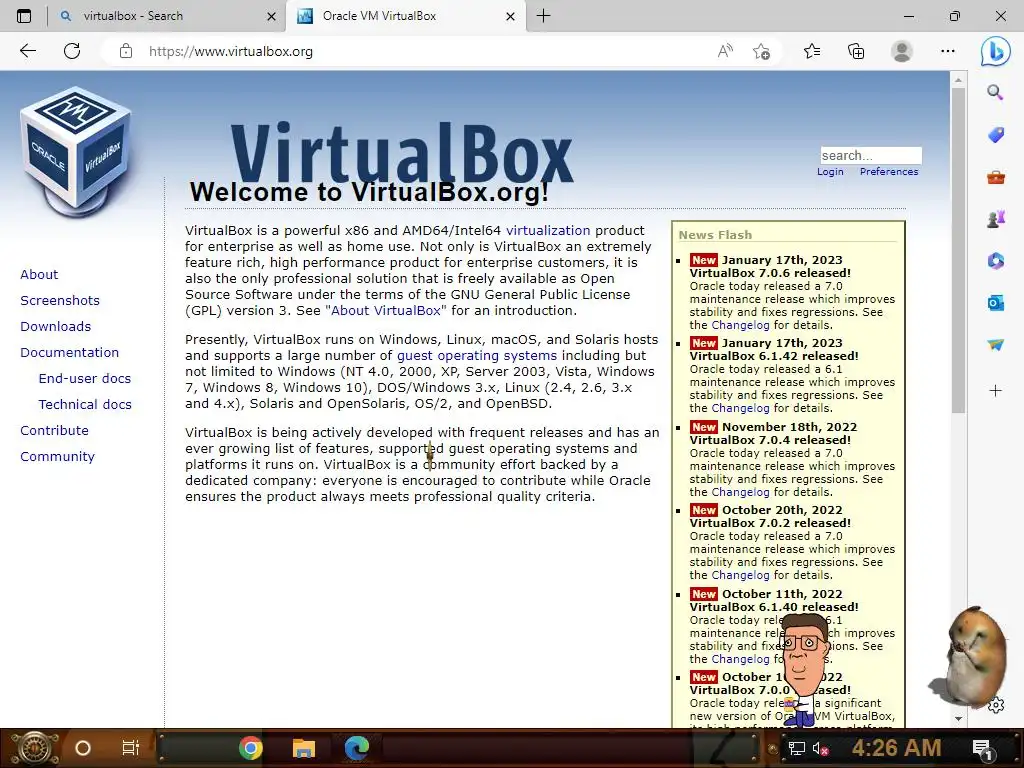Open the "About VirtualBox" introduction link

click(x=386, y=311)
